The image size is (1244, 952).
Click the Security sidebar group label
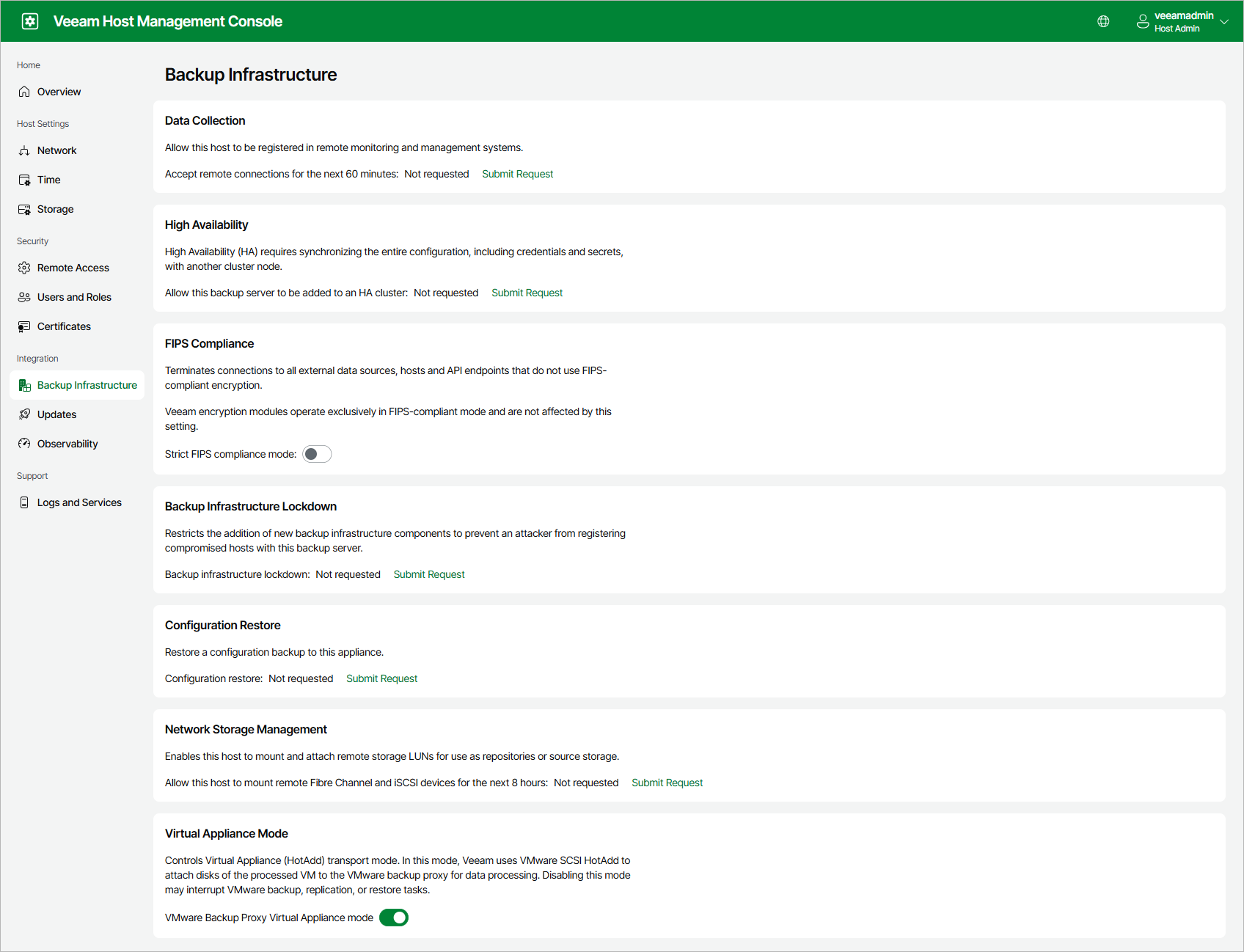(x=32, y=241)
